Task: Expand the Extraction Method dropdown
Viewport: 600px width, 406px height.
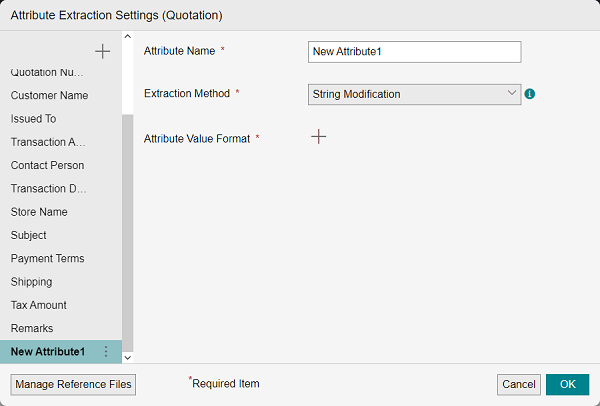Action: coord(415,94)
